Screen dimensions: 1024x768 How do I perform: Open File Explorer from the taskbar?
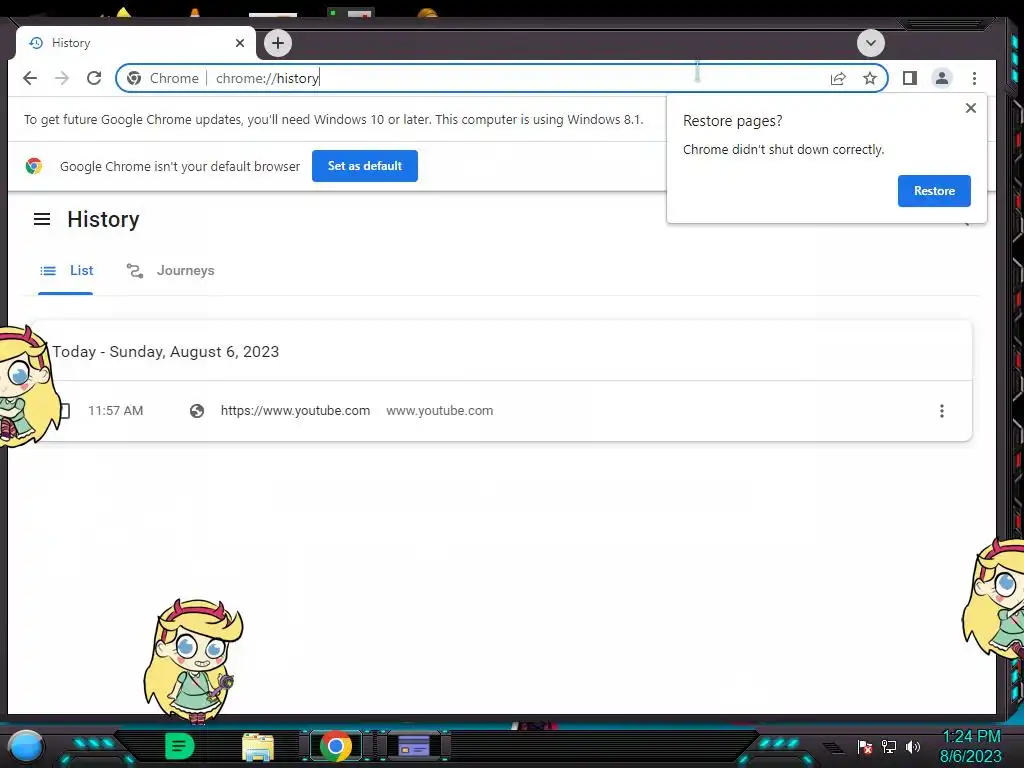(258, 747)
